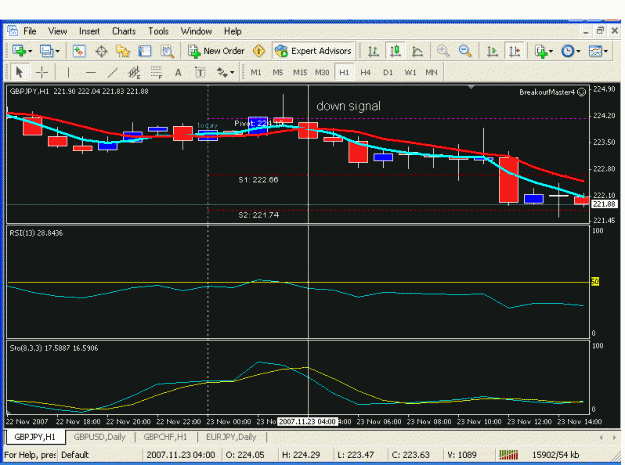This screenshot has width=625, height=465.
Task: Expand the Profiles dropdown arrow
Action: [58, 51]
